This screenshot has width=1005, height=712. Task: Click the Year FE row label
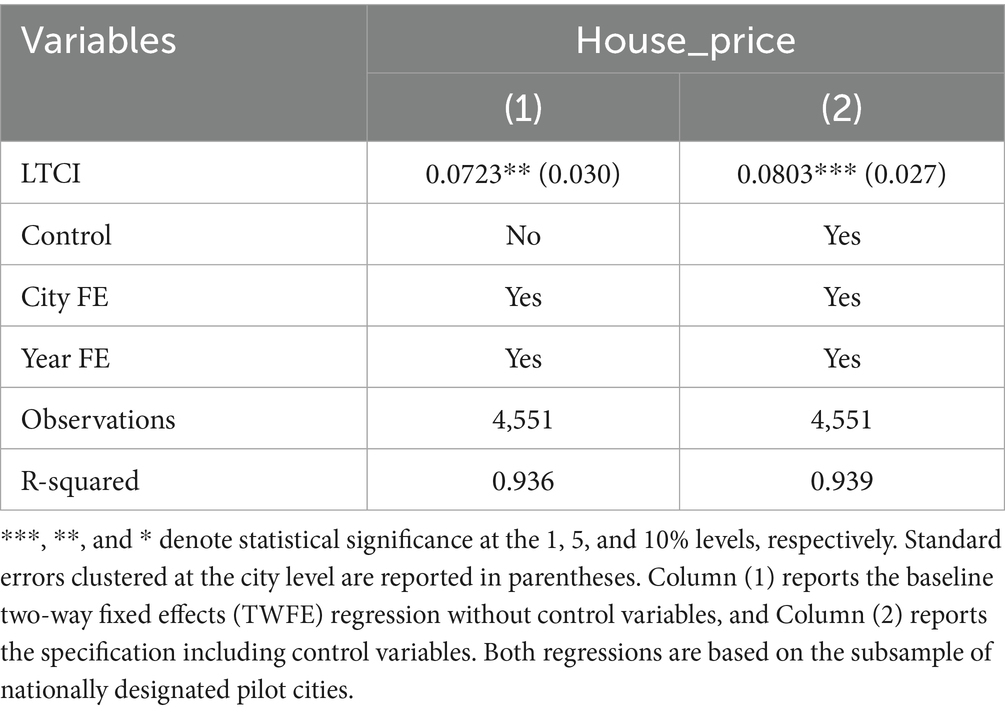66,358
